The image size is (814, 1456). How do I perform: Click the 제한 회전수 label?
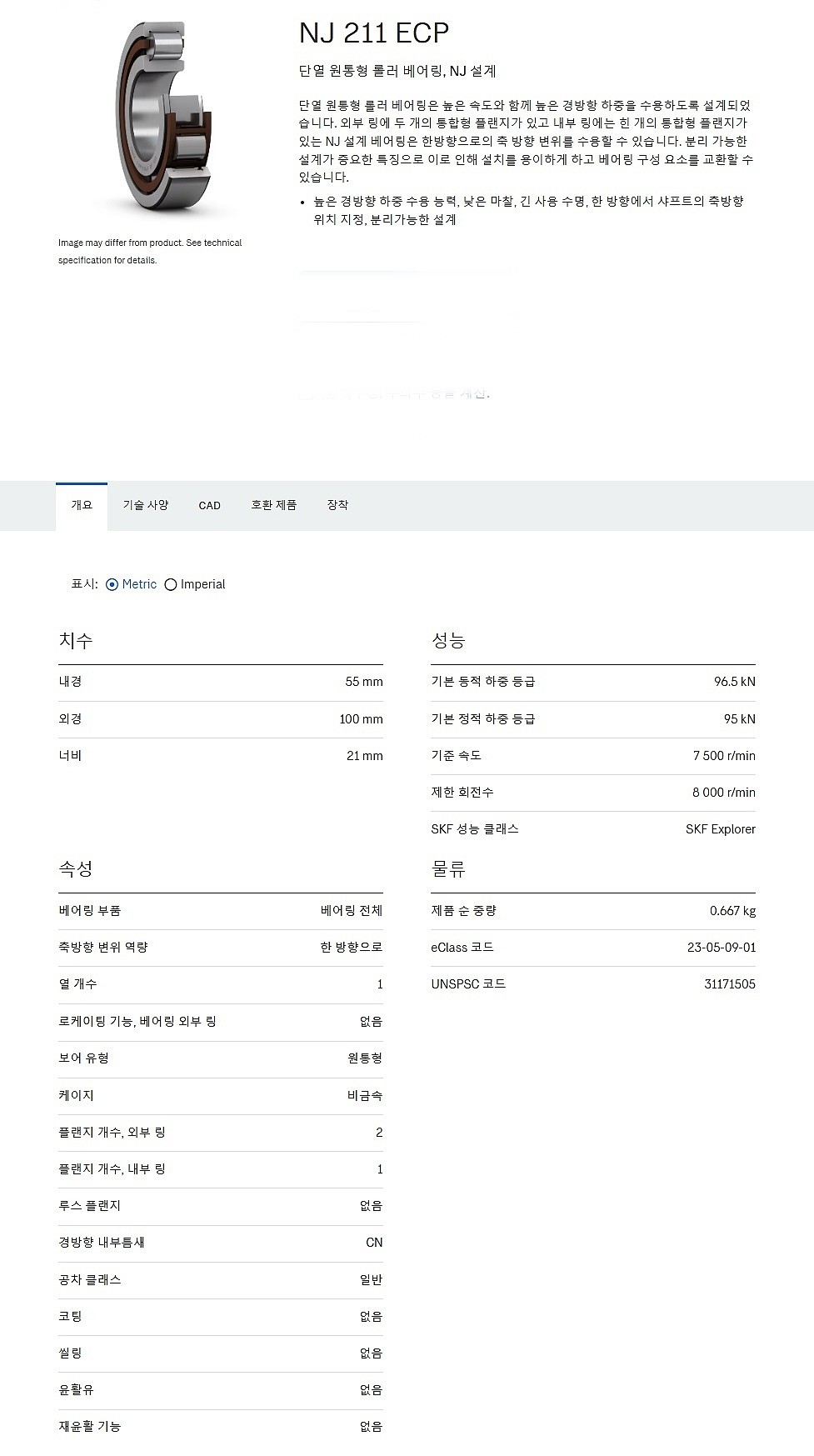(x=462, y=793)
